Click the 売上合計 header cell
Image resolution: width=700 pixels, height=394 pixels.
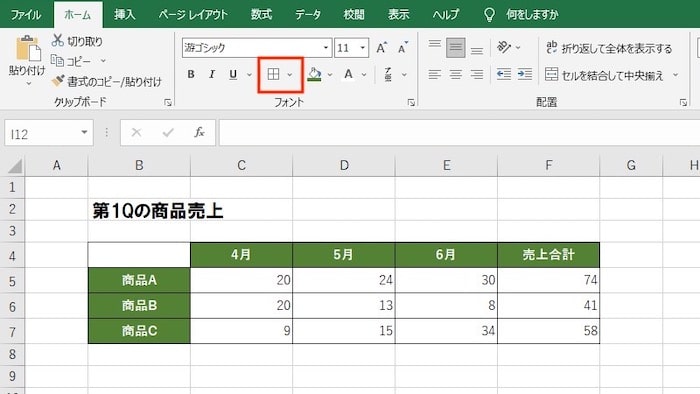pos(549,255)
